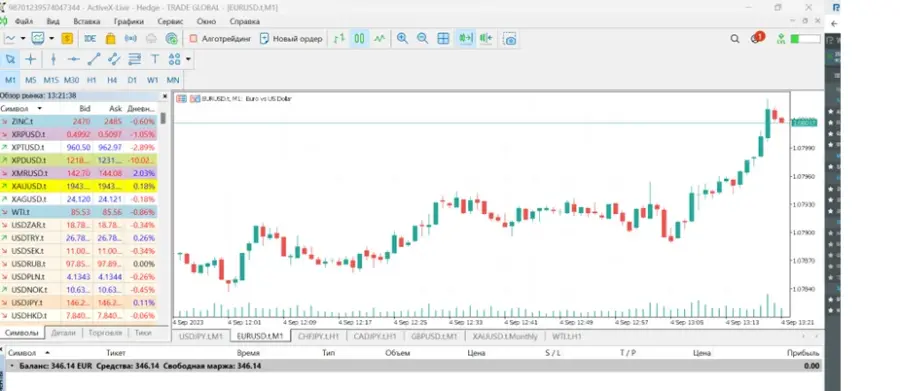Open the Графики menu
The image size is (900, 391).
point(129,21)
